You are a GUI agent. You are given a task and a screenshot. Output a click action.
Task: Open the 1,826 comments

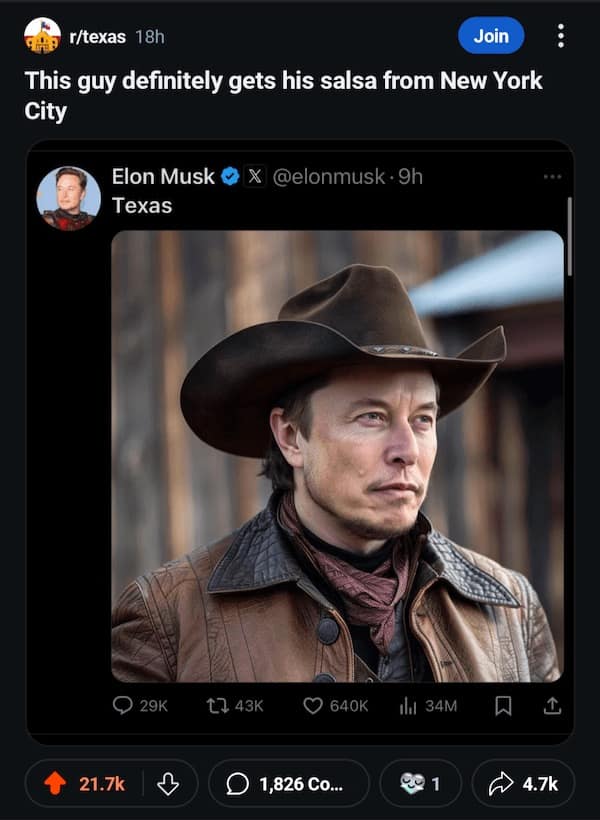288,784
